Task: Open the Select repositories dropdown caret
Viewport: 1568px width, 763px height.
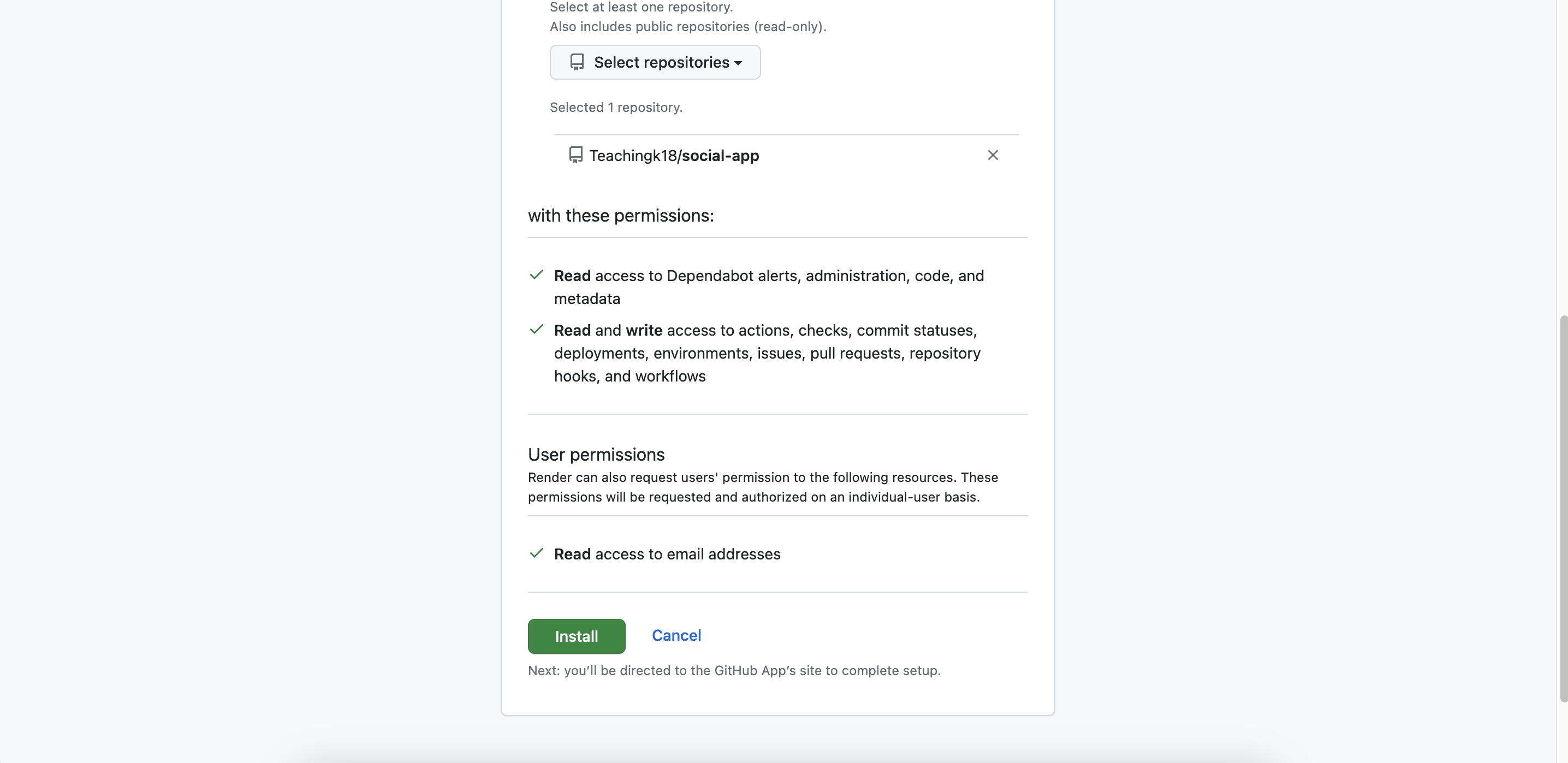Action: click(738, 63)
